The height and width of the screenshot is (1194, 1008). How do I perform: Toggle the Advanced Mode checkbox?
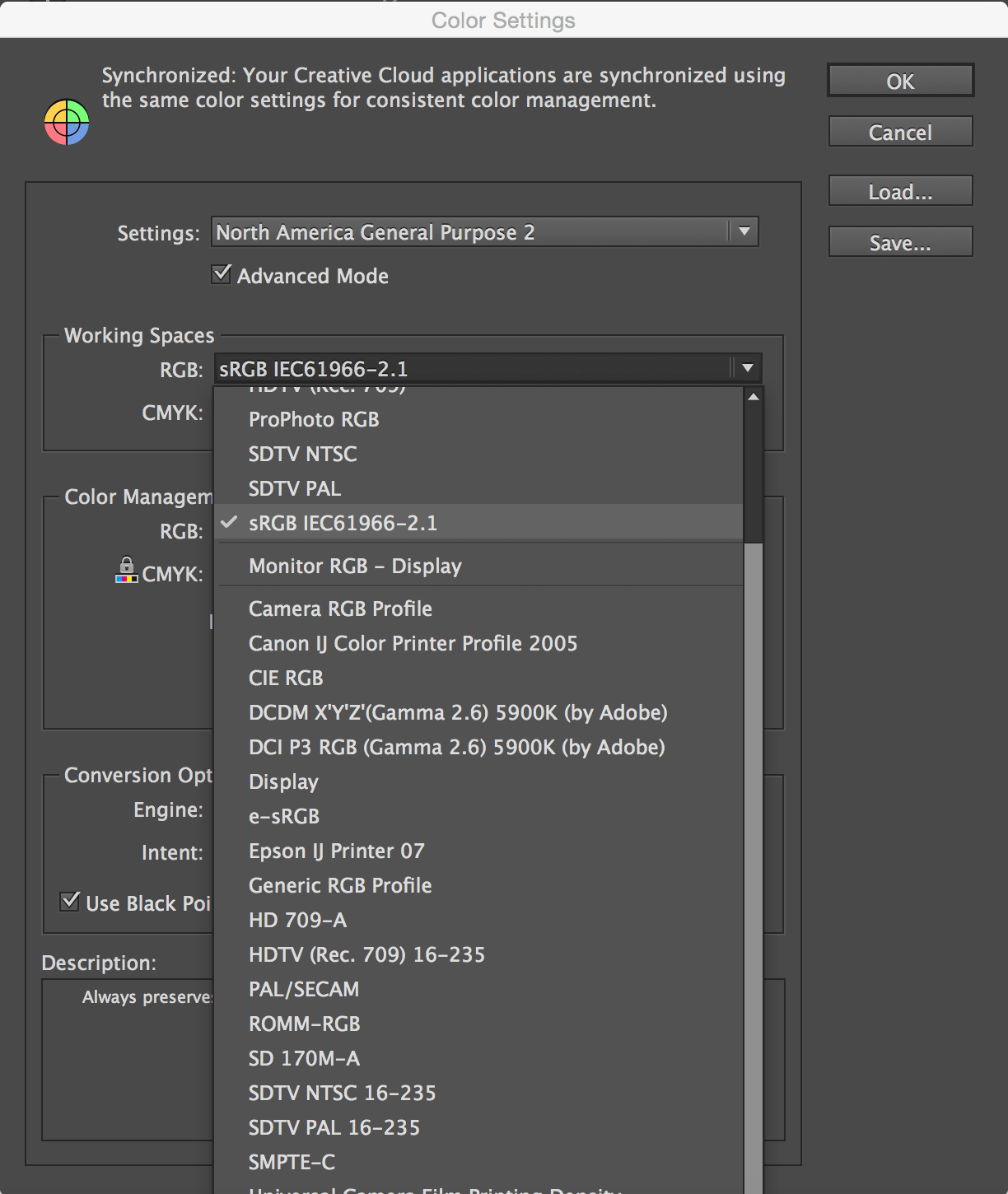pyautogui.click(x=222, y=274)
